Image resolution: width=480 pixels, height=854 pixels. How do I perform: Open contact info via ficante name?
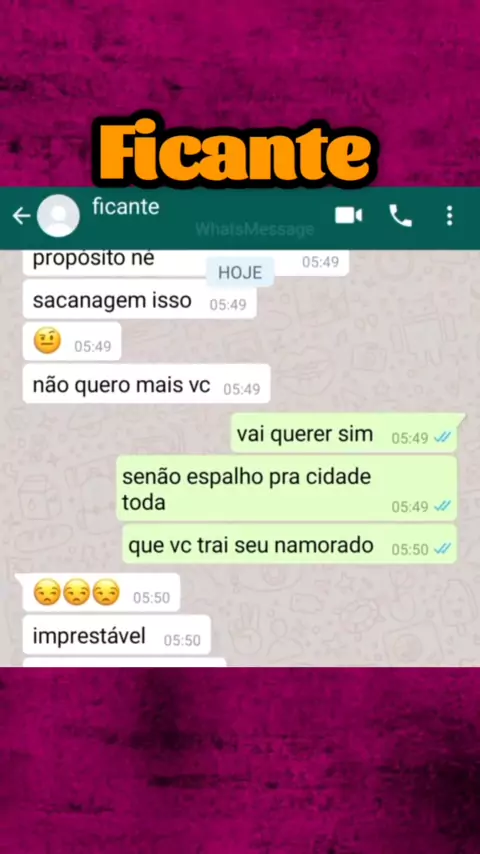tap(126, 206)
